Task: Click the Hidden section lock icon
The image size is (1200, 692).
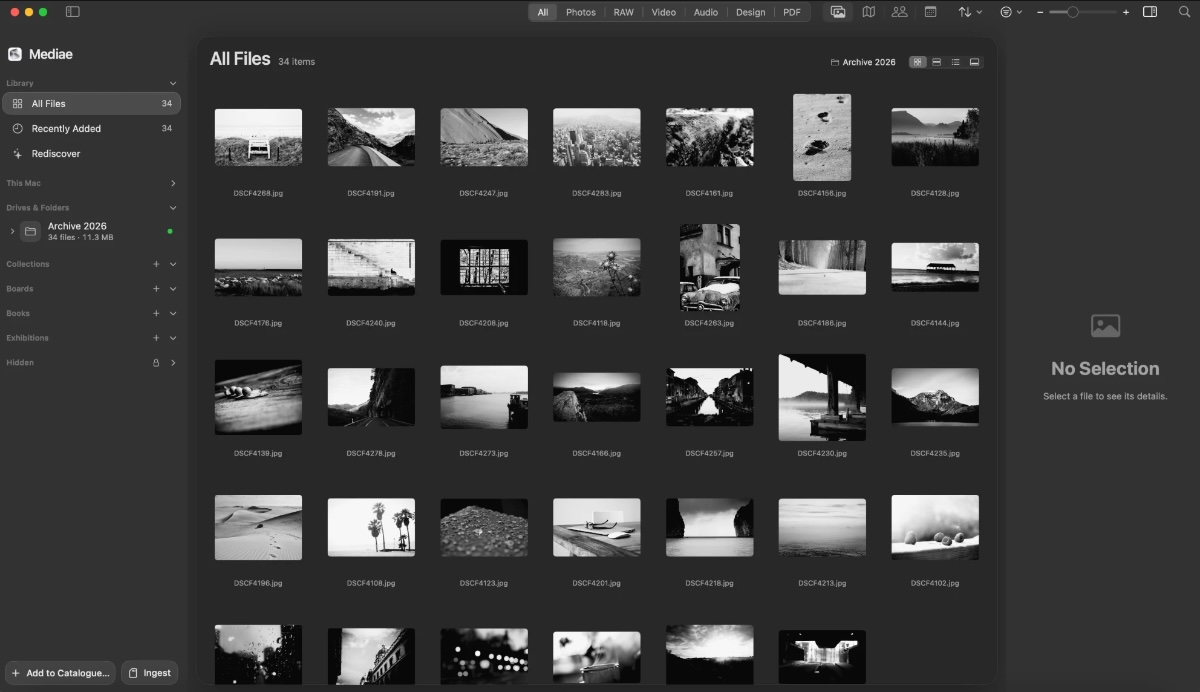Action: pyautogui.click(x=156, y=363)
